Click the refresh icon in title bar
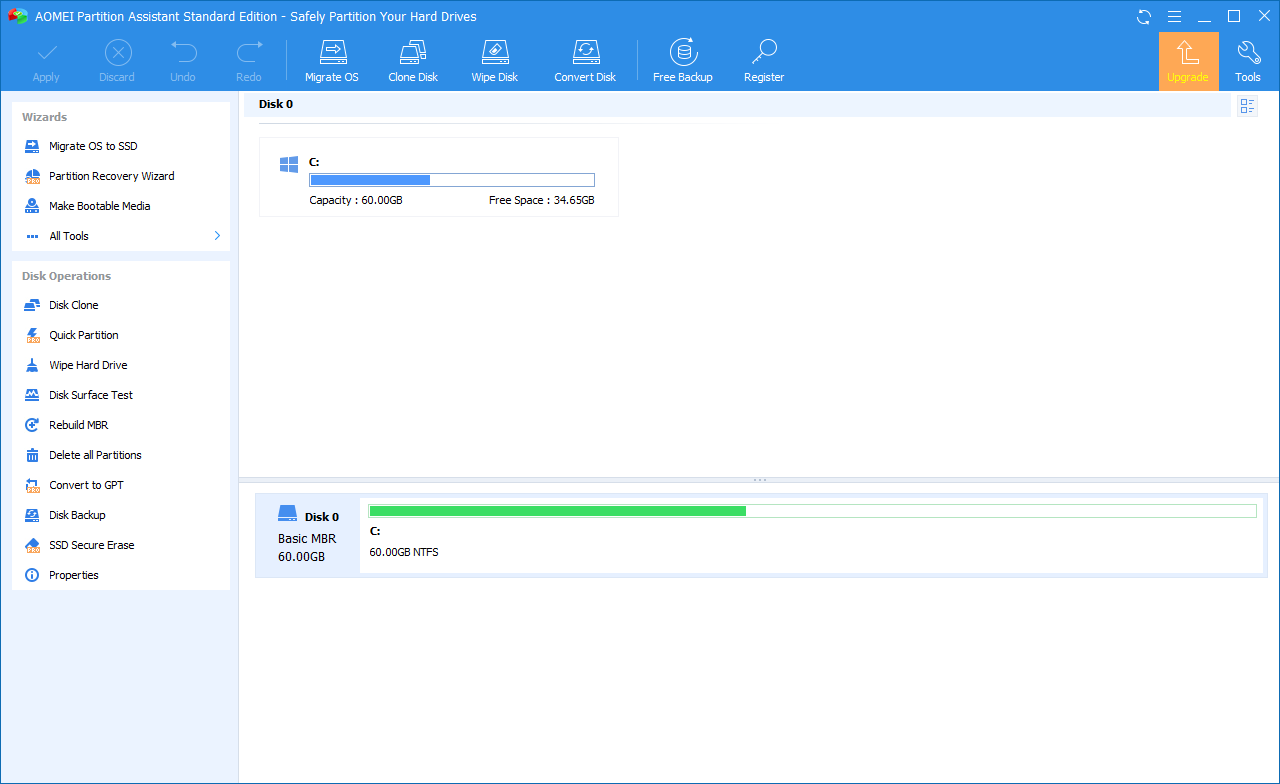The image size is (1280, 784). 1144,16
